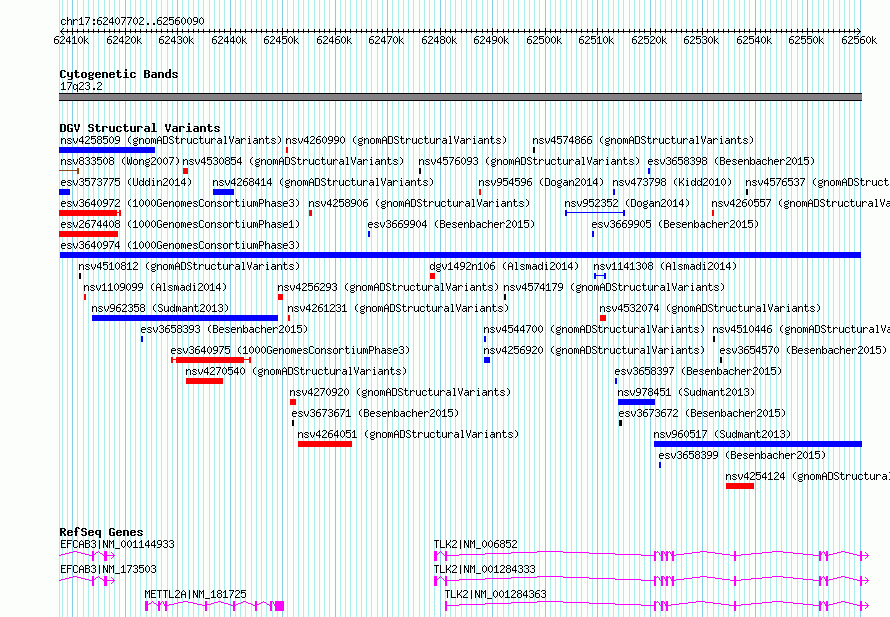Select the nsv4264051 variant label
This screenshot has width=890, height=617.
408,434
